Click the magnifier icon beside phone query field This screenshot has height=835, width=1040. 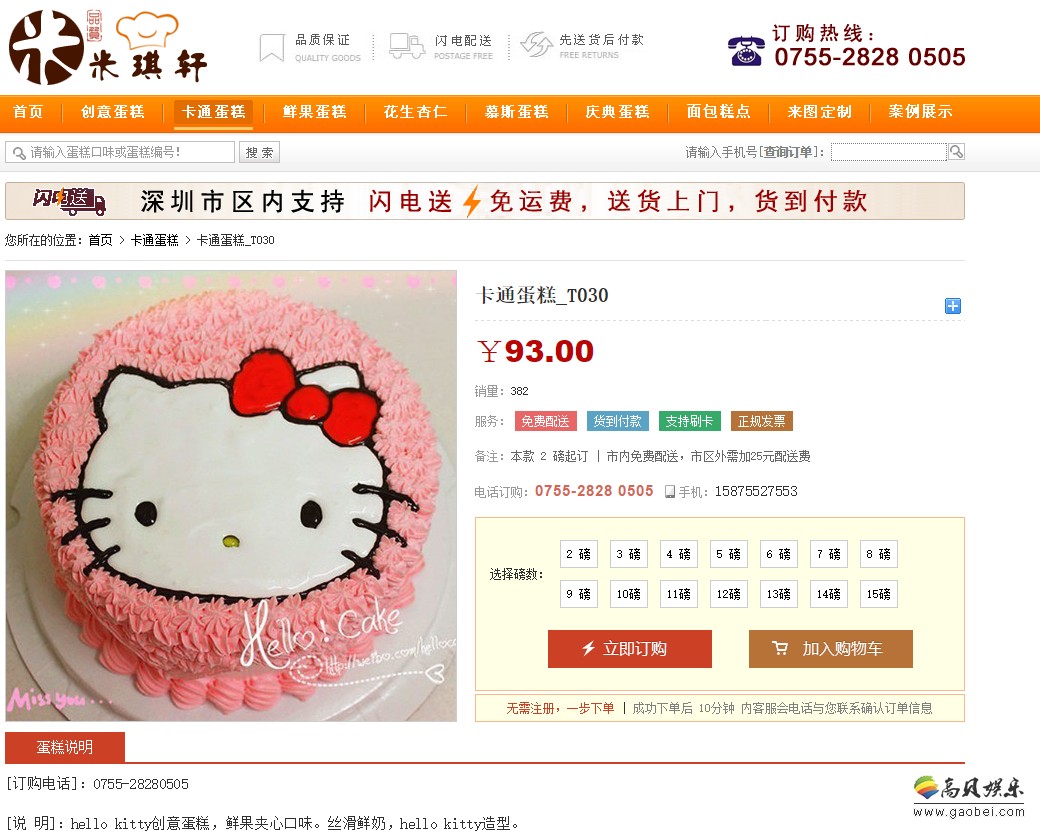[956, 152]
